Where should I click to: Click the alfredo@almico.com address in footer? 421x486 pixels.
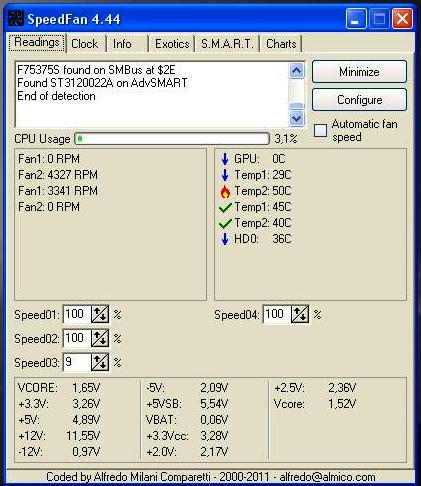(x=328, y=477)
